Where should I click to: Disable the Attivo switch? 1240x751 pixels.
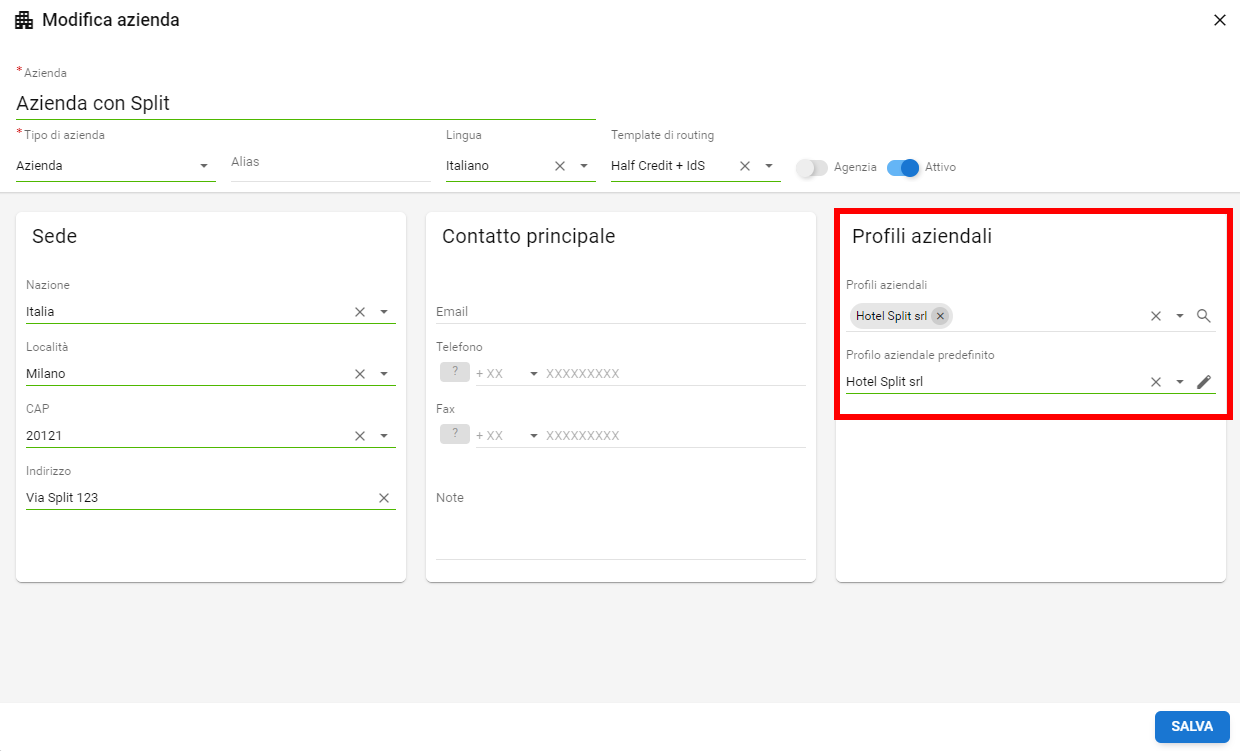903,168
